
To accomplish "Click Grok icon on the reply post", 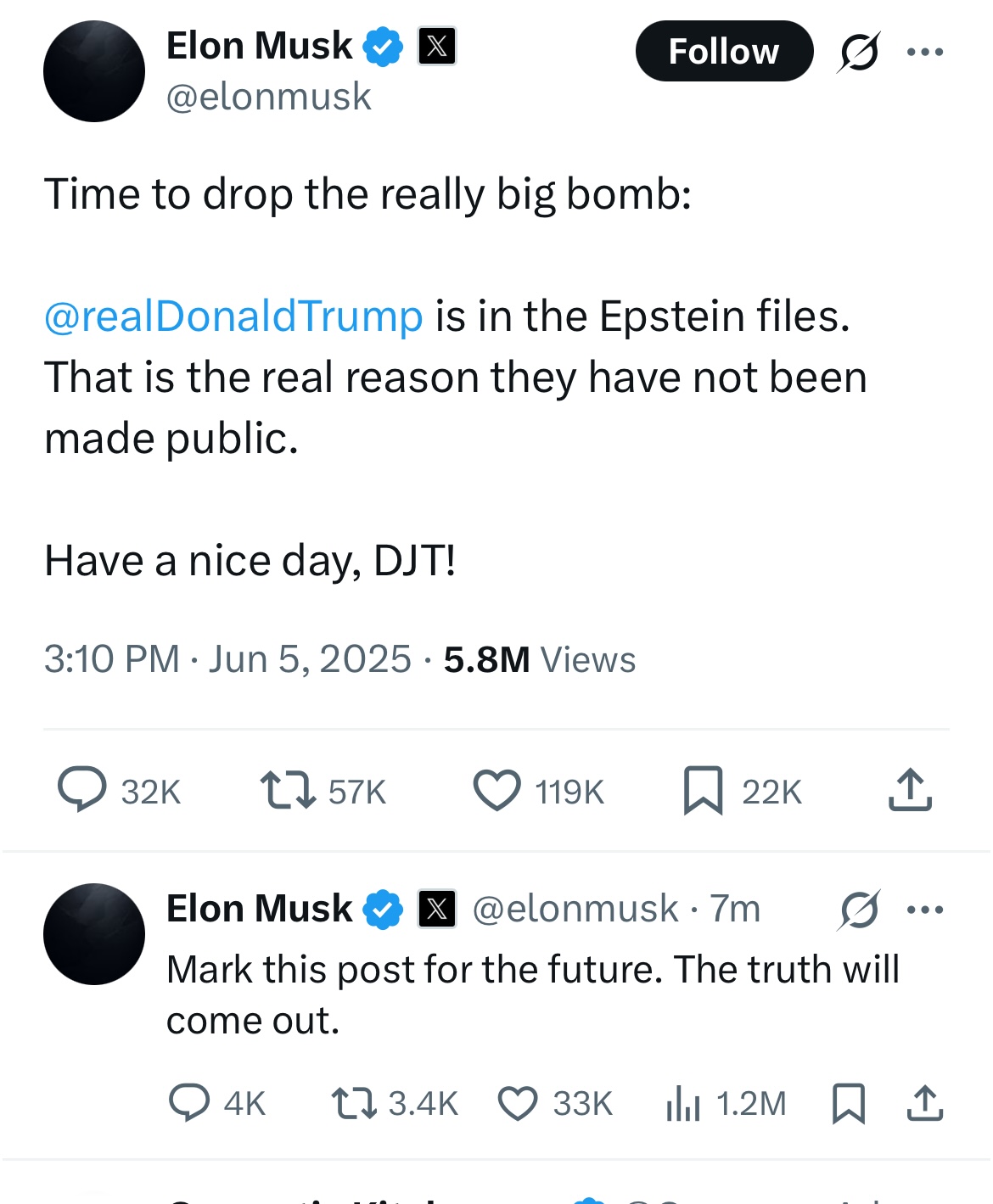I will point(859,910).
